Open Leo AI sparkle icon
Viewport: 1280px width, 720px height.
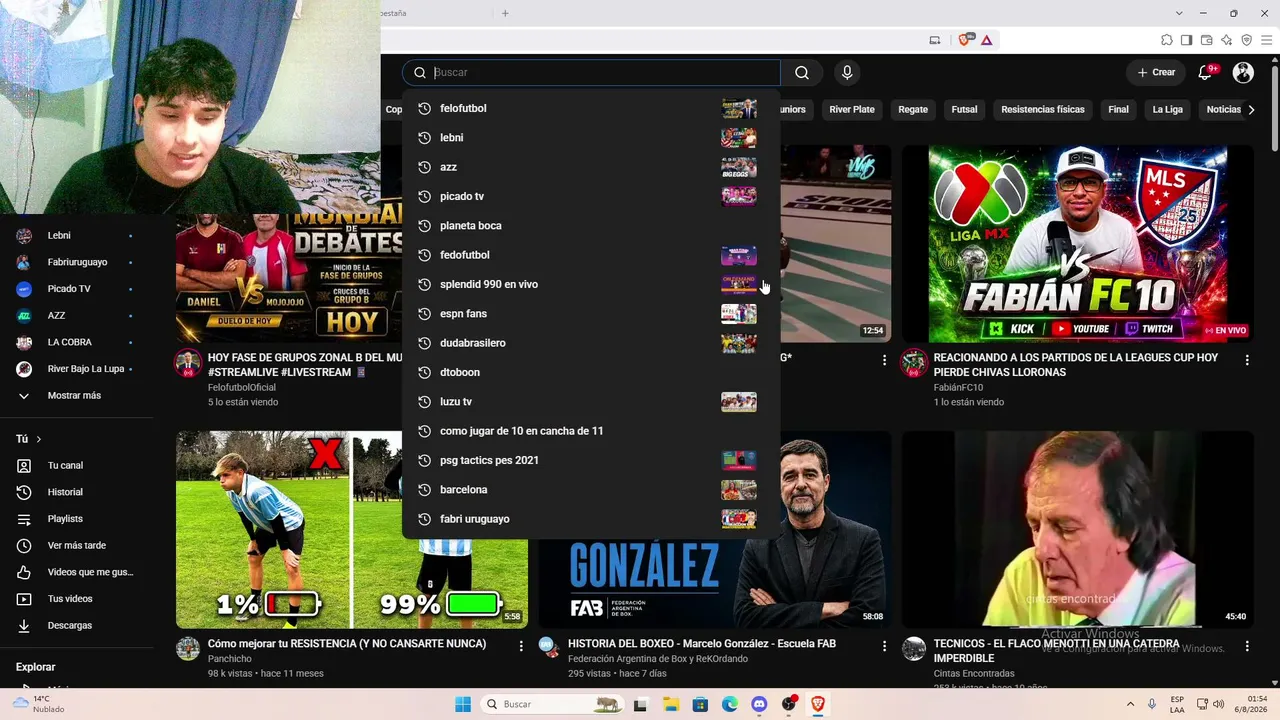click(1227, 40)
